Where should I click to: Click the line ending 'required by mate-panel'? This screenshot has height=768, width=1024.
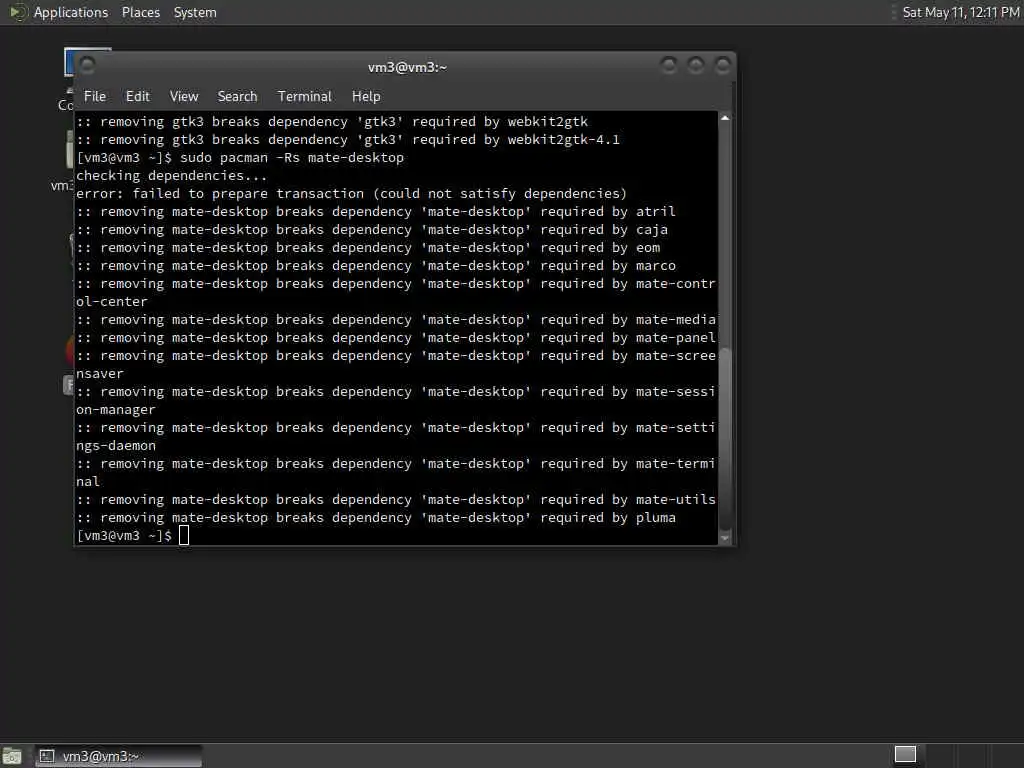point(396,338)
